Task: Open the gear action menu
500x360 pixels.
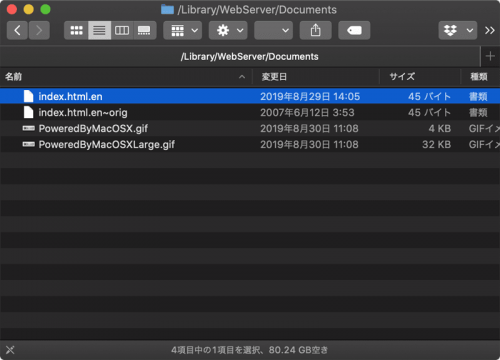Action: [228, 30]
